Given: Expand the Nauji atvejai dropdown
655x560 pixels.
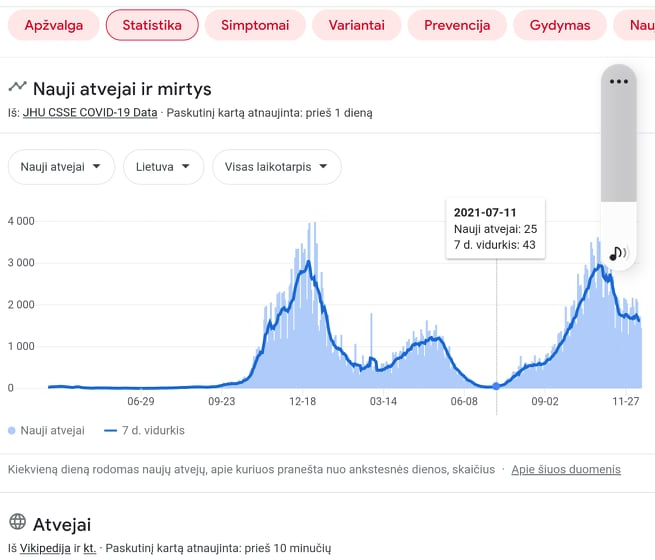Looking at the screenshot, I should pos(61,167).
